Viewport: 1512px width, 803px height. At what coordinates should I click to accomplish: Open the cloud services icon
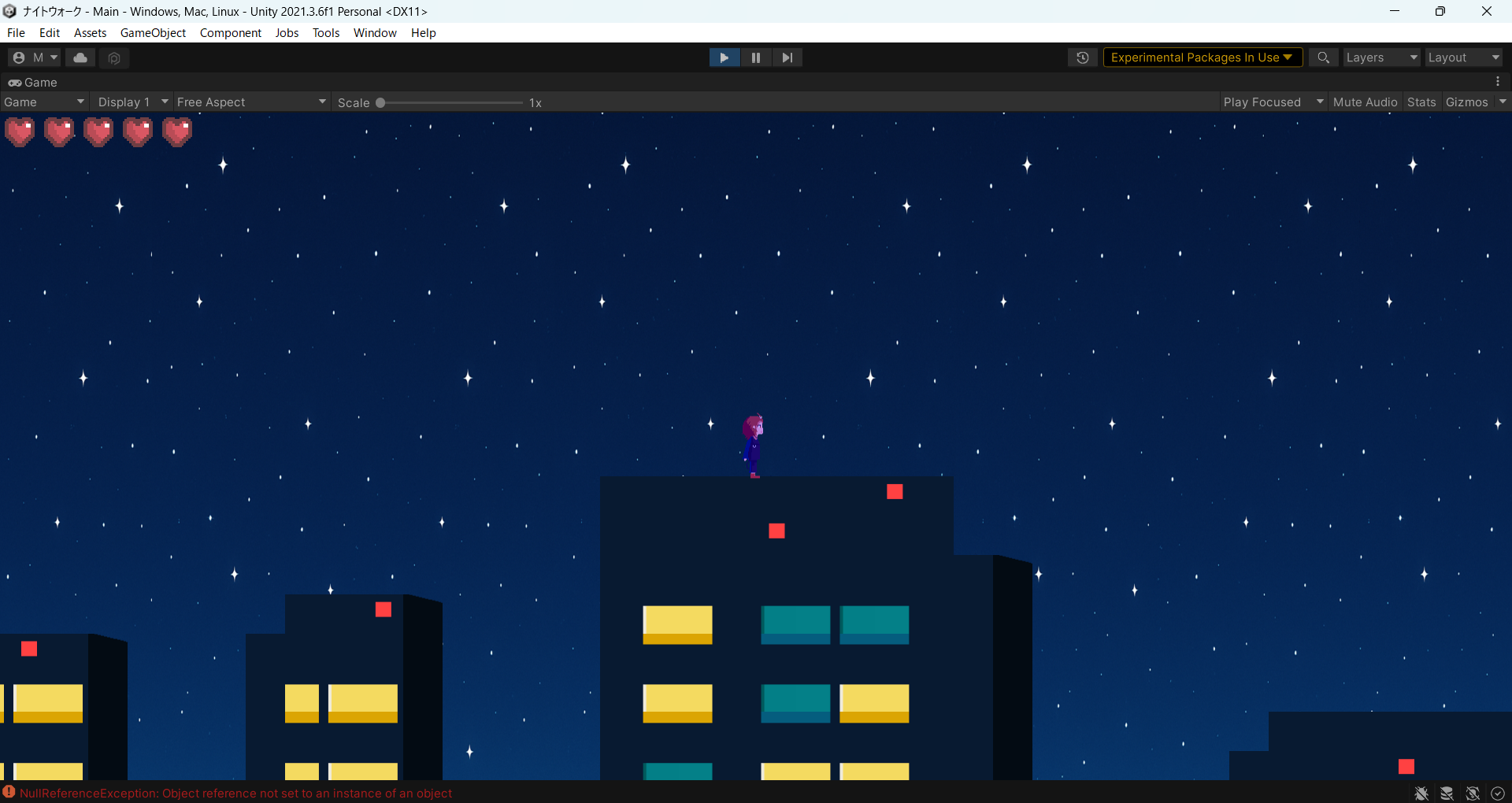80,57
